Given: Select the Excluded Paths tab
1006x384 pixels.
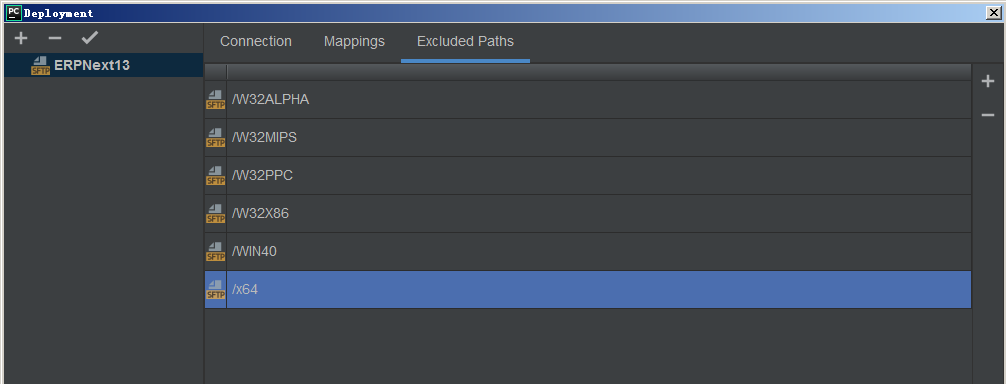Looking at the screenshot, I should tap(465, 42).
